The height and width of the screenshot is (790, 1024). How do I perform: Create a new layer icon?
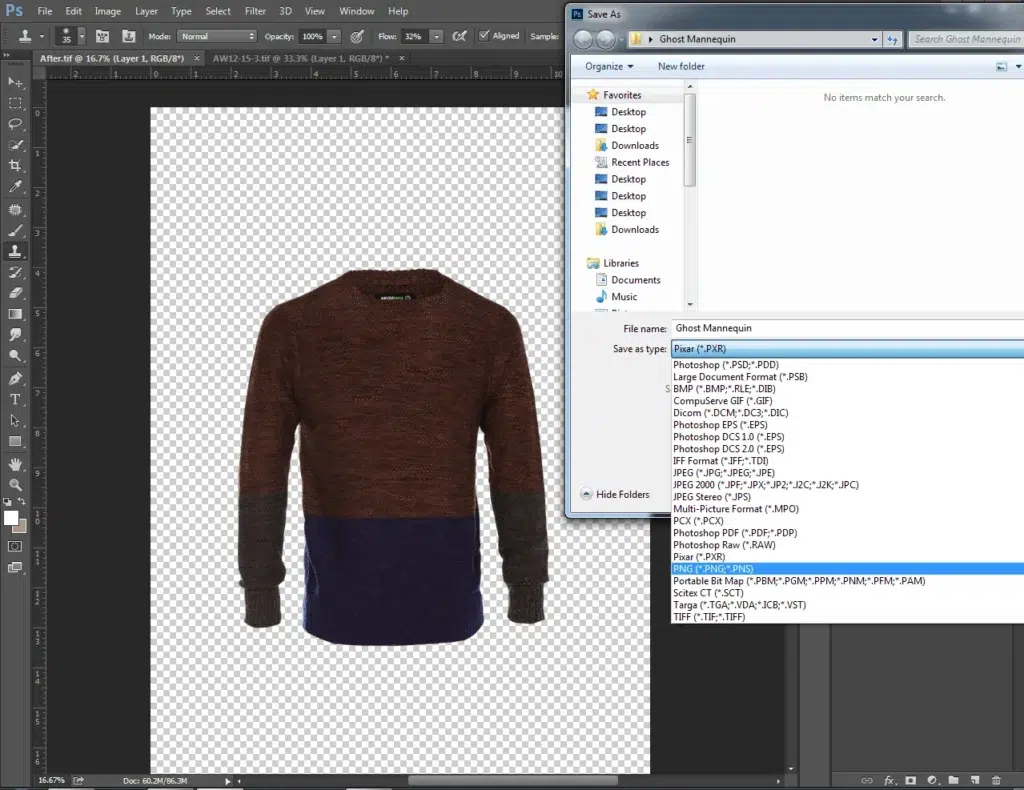click(x=975, y=780)
